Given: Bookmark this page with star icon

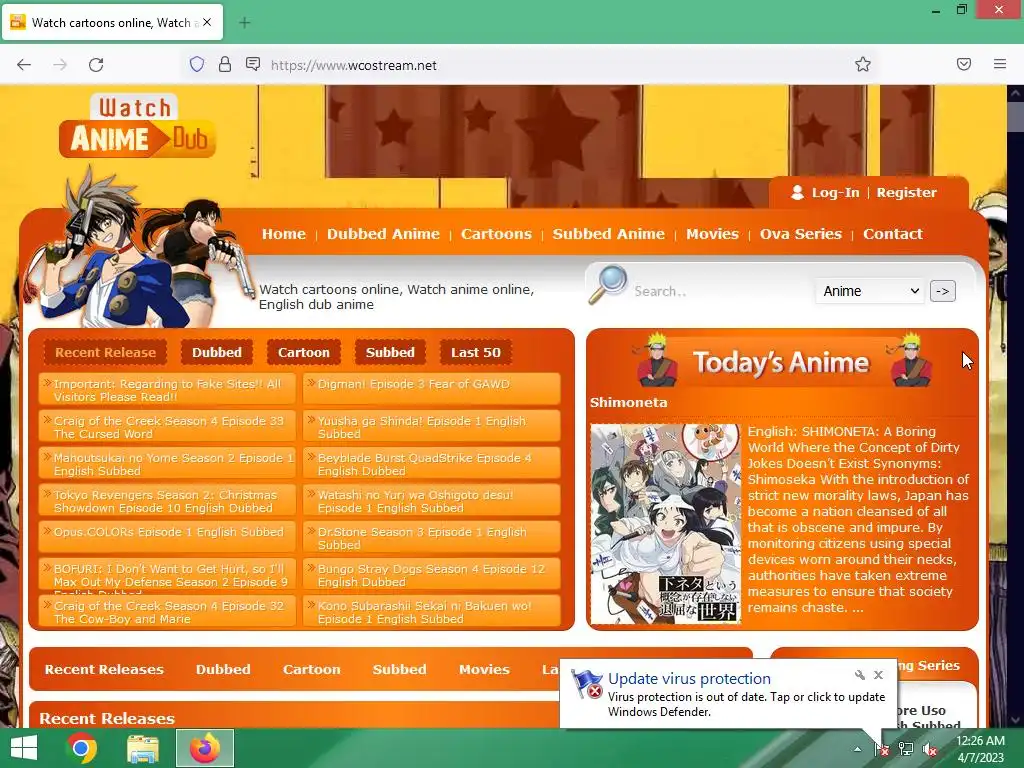Looking at the screenshot, I should tap(863, 64).
